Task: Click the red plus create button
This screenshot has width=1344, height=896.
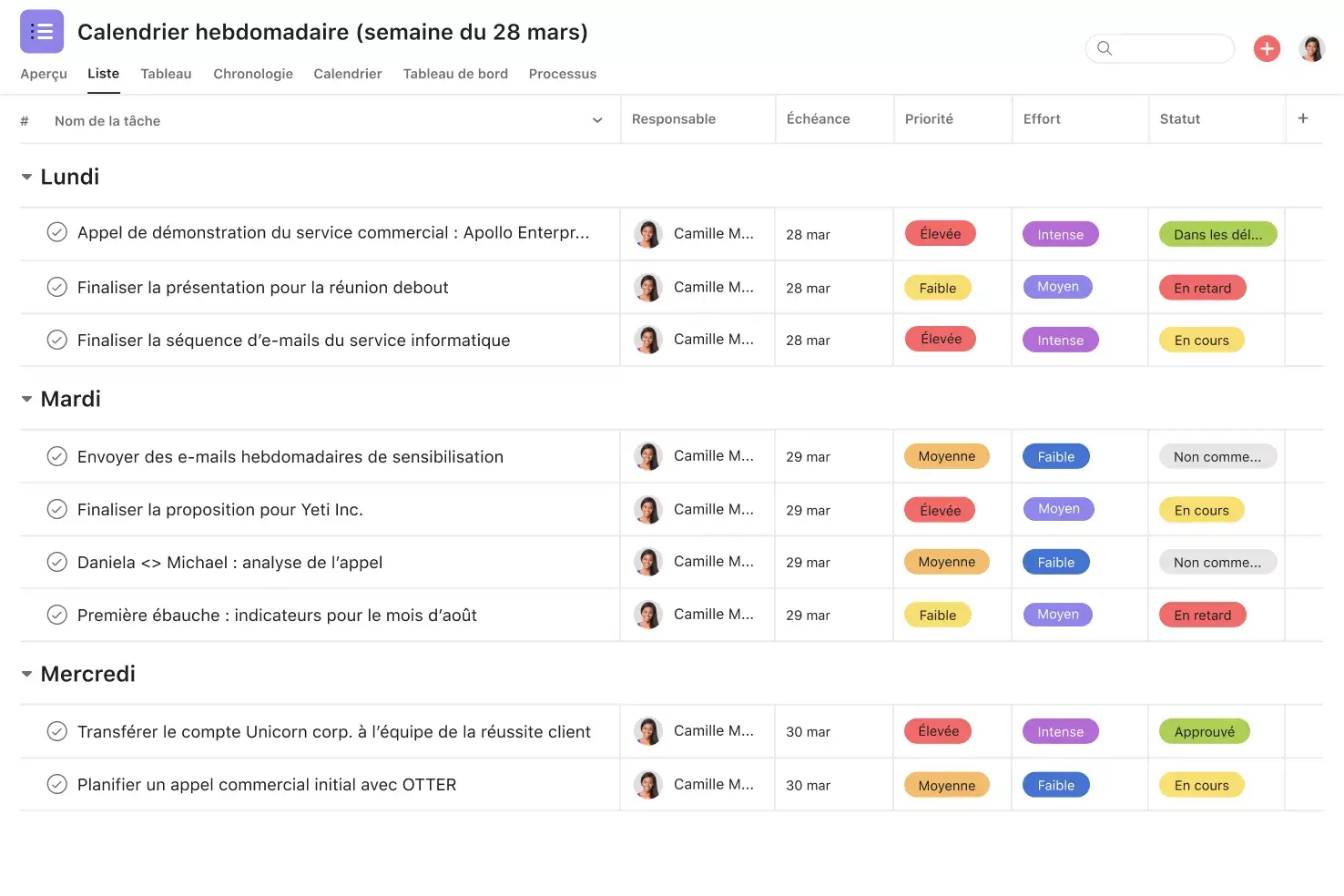Action: [x=1267, y=48]
